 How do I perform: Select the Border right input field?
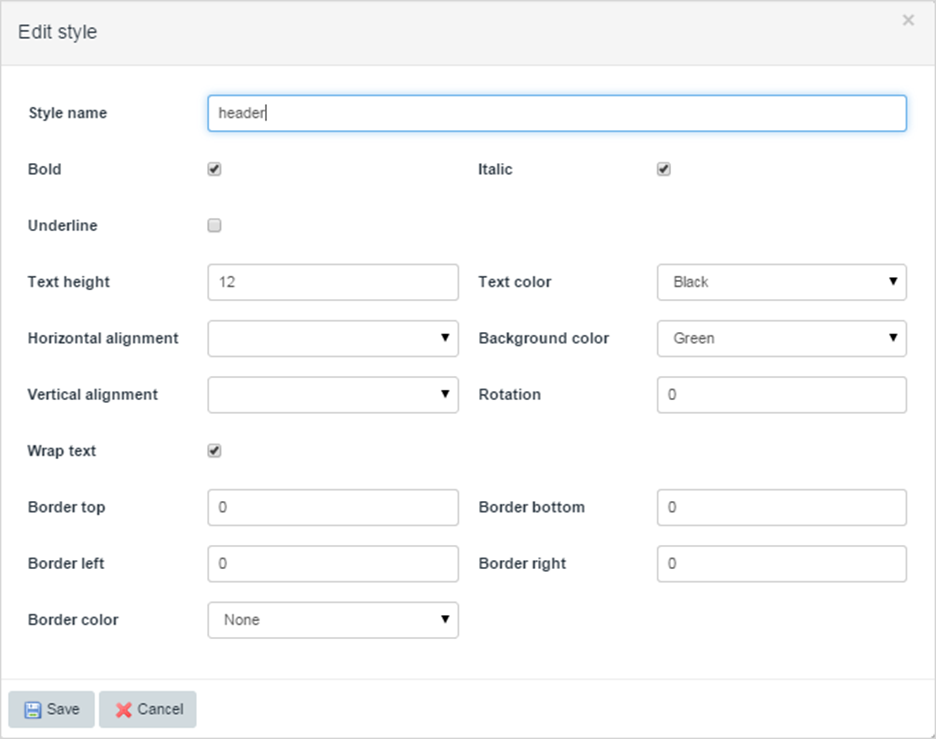coord(781,563)
